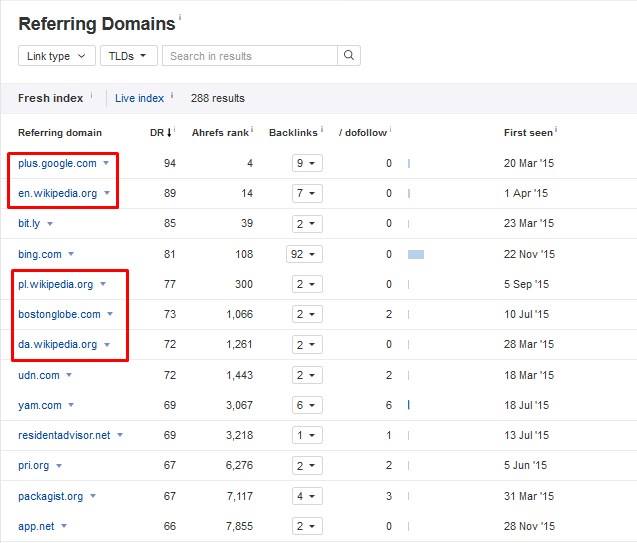Click info icon beside Fresh index

pos(91,96)
